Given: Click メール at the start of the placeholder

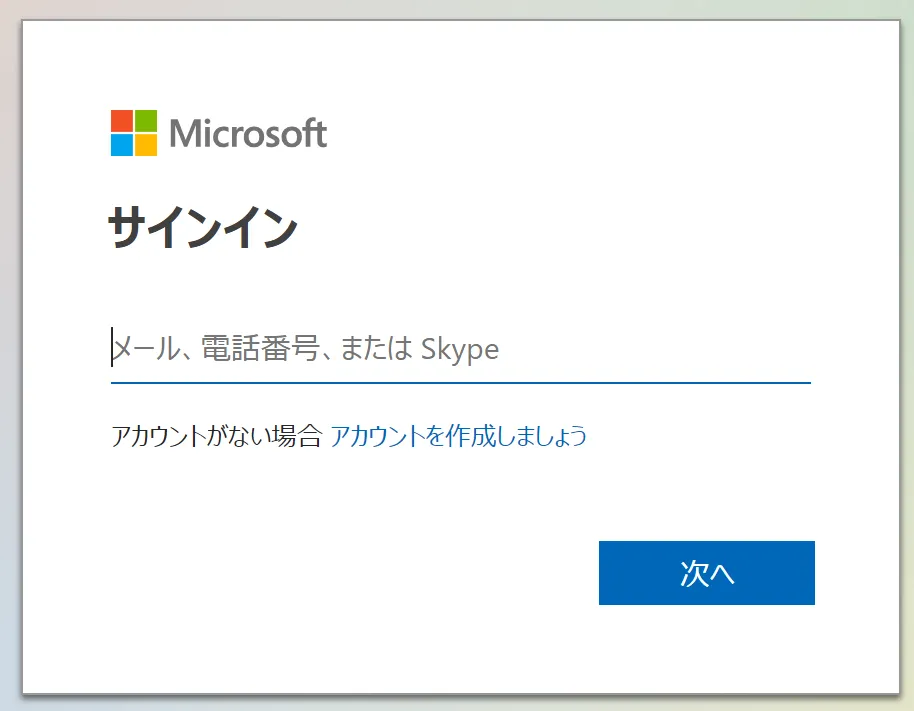Looking at the screenshot, I should 147,349.
